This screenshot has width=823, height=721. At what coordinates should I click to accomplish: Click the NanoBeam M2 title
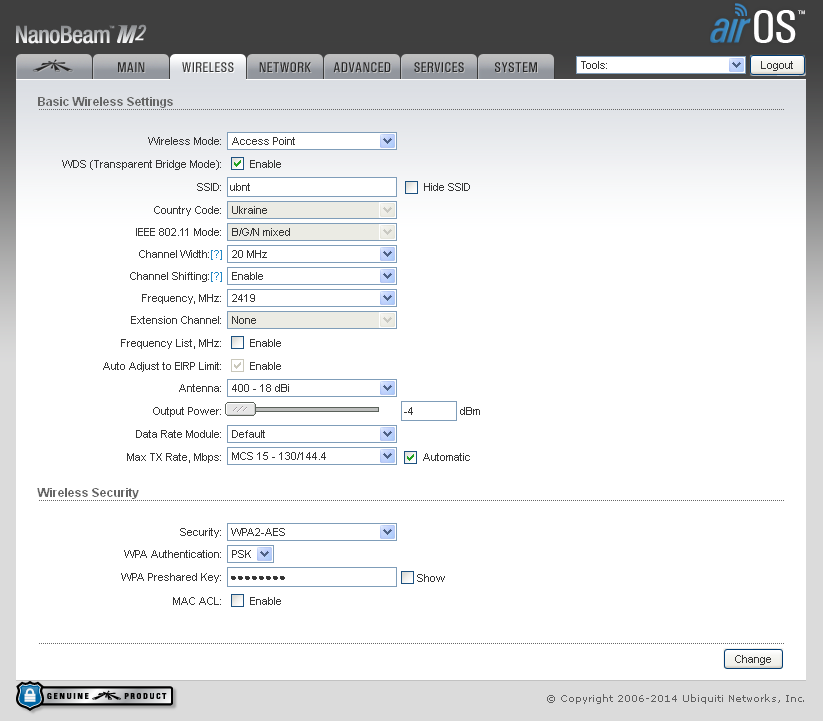[x=80, y=35]
